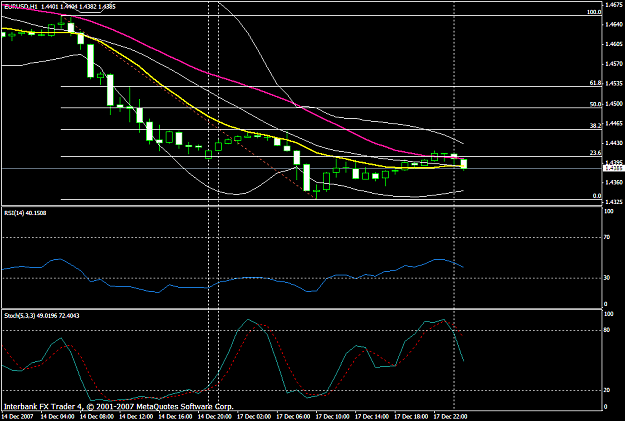Select the 50.0 Fibonacci level label

595,104
